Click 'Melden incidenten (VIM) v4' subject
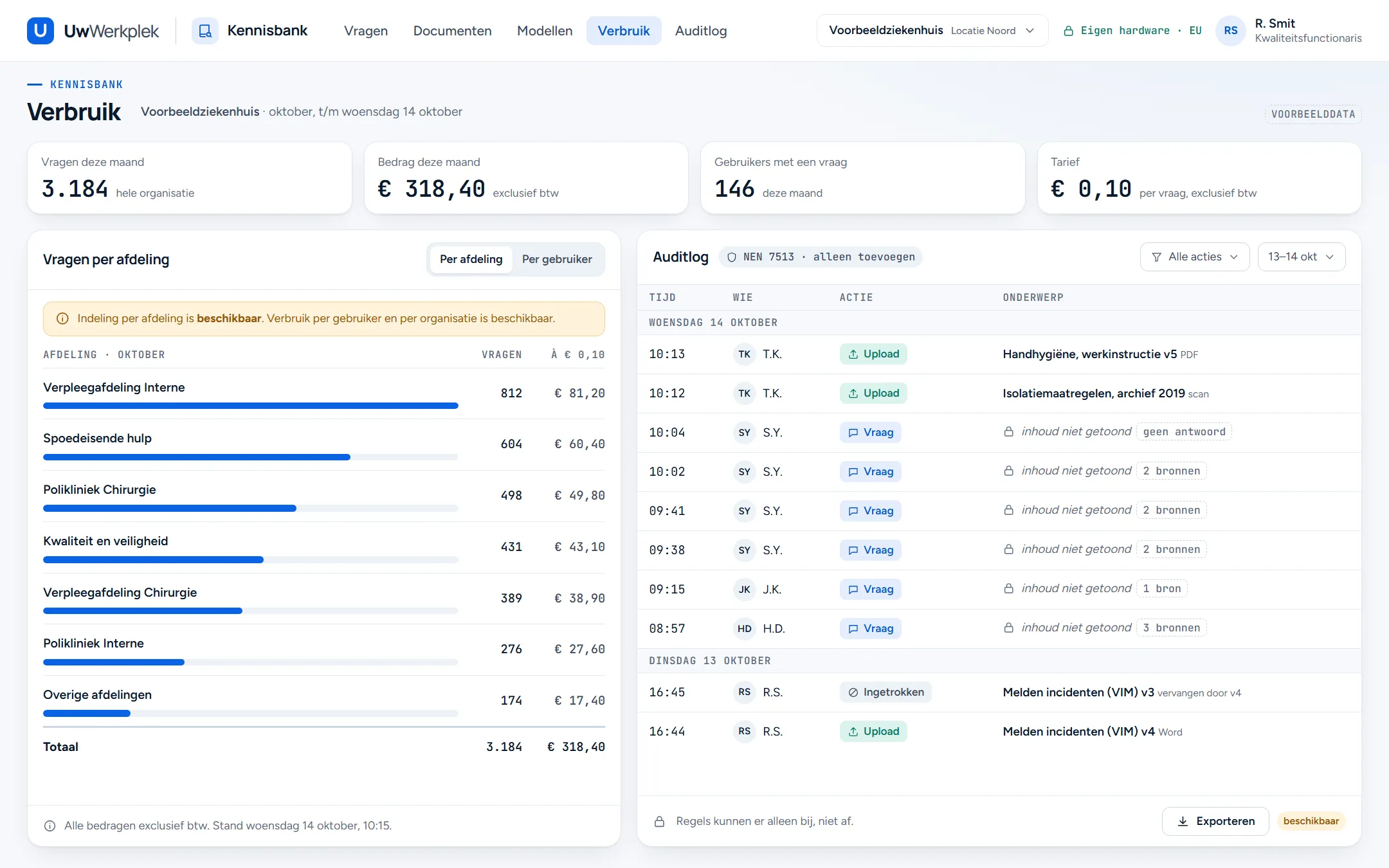 [1078, 732]
